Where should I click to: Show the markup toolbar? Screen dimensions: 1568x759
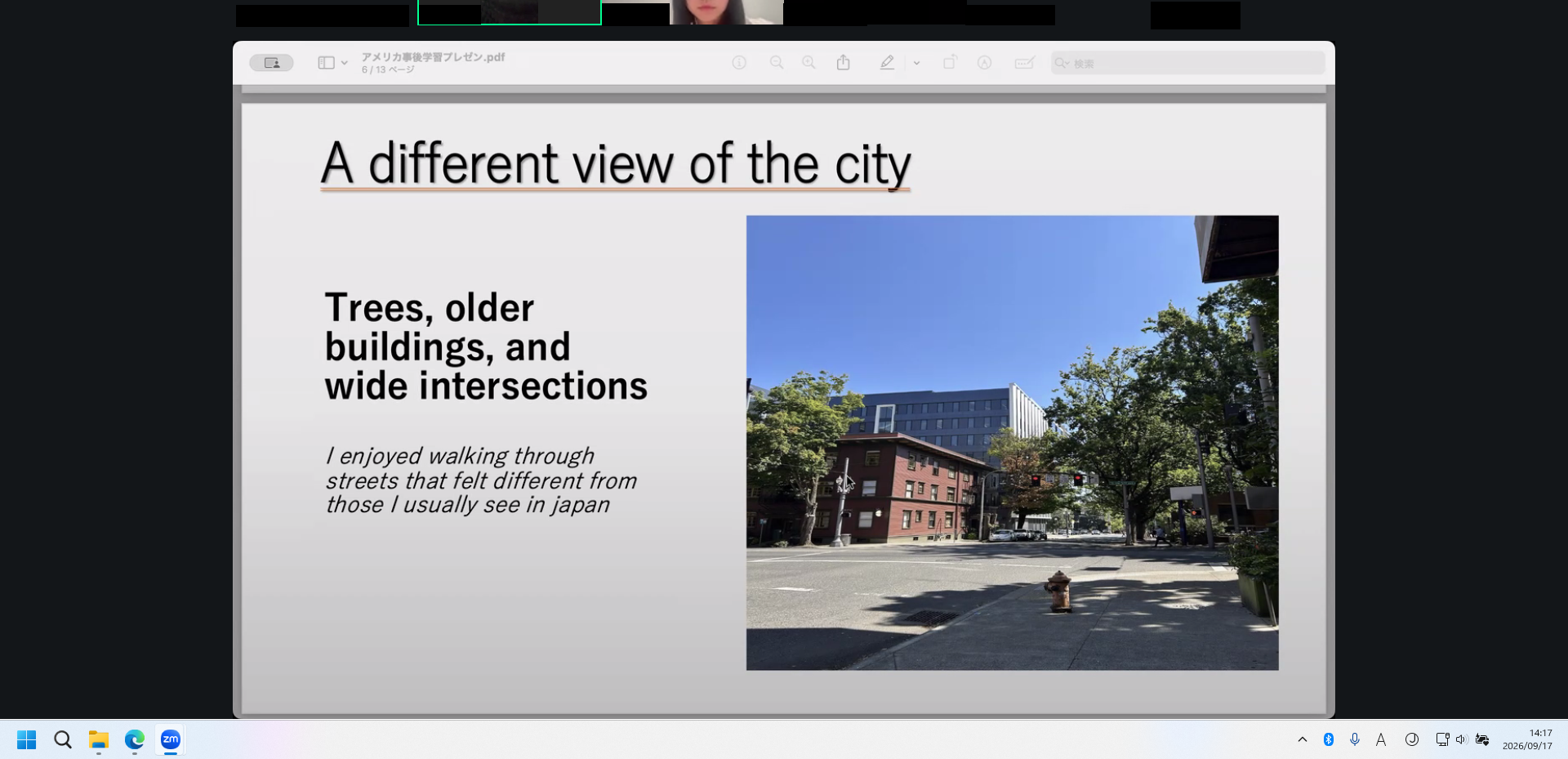985,63
